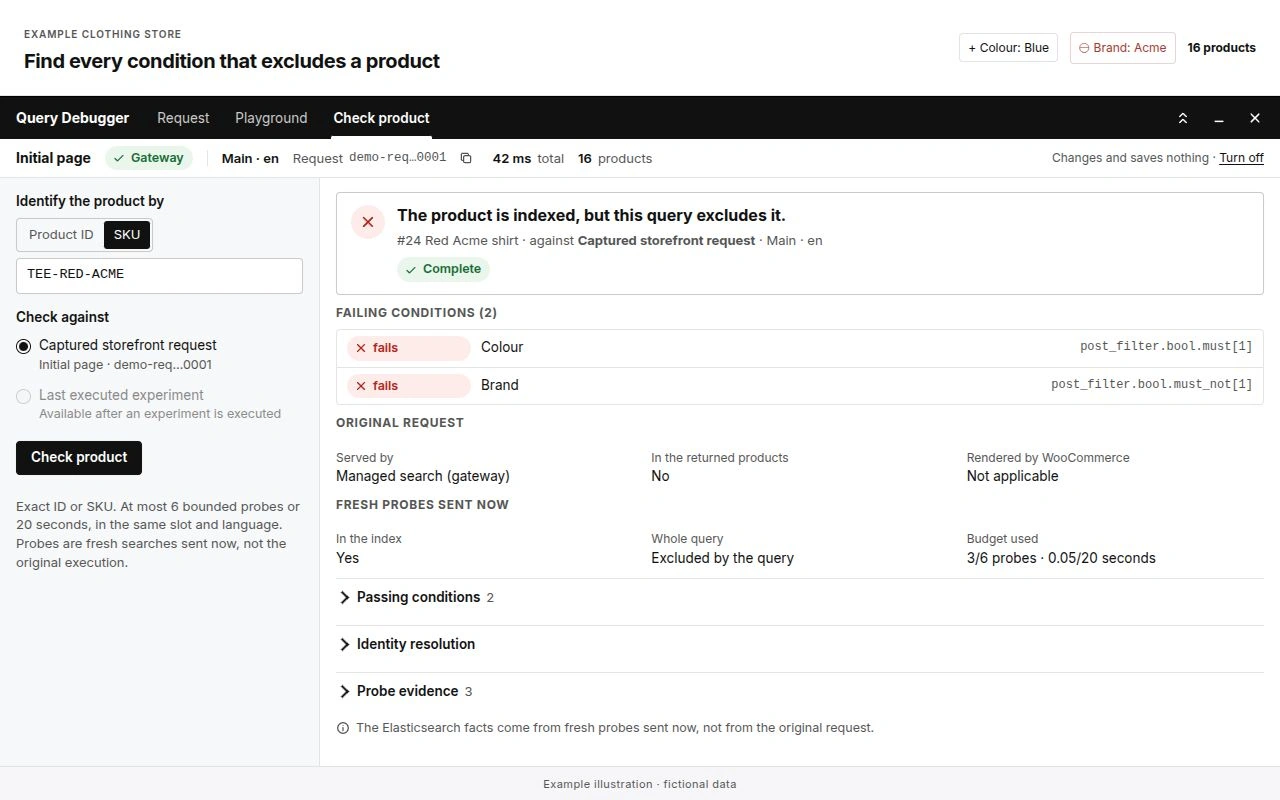Click the Managed search (gateway) value
The height and width of the screenshot is (800, 1280).
(x=423, y=476)
